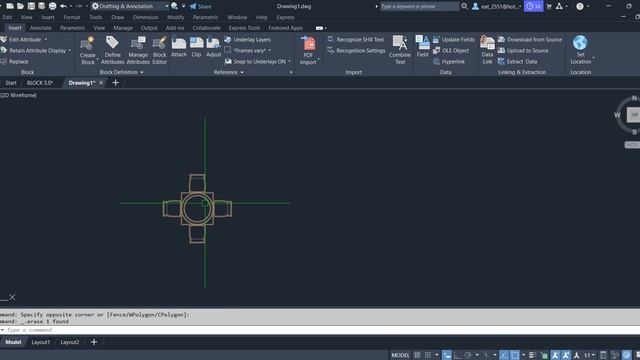Screen dimensions: 640x360
Task: Toggle 2D object snap in the status bar
Action: point(515,355)
